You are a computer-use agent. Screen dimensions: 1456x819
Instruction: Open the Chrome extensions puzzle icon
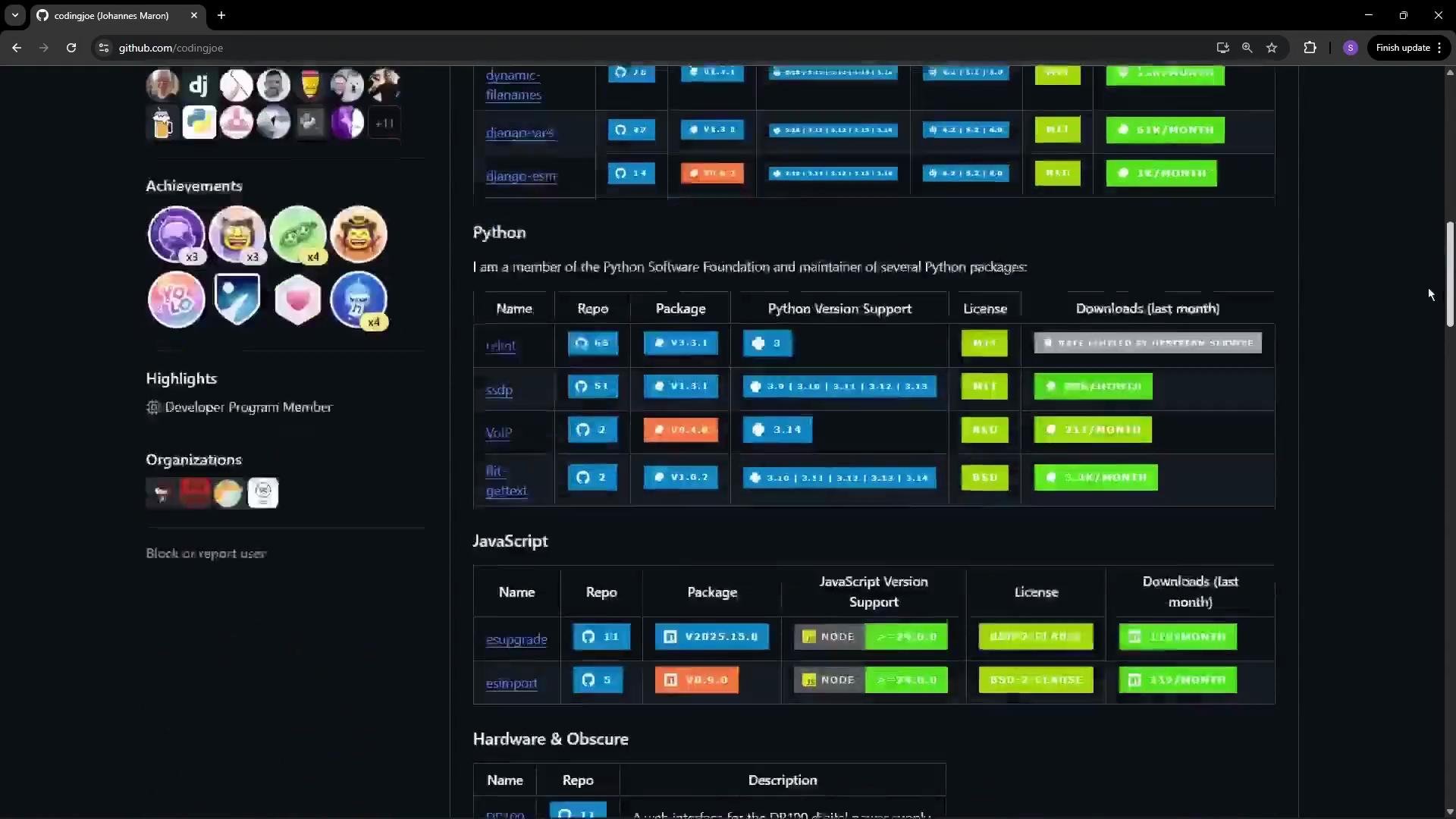[x=1310, y=48]
